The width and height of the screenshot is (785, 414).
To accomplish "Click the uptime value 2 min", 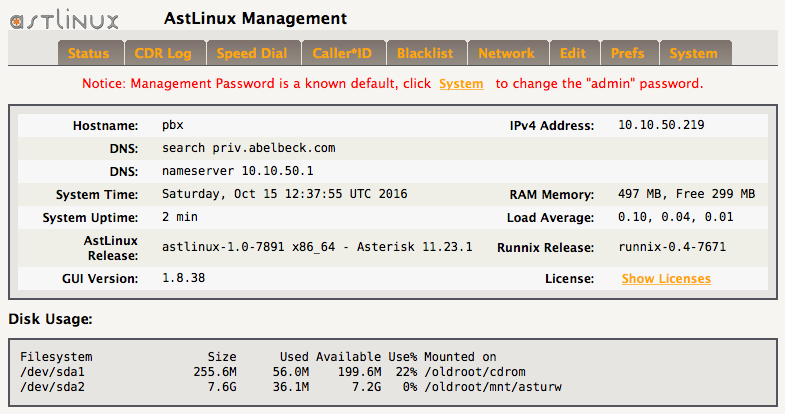I will click(x=180, y=217).
